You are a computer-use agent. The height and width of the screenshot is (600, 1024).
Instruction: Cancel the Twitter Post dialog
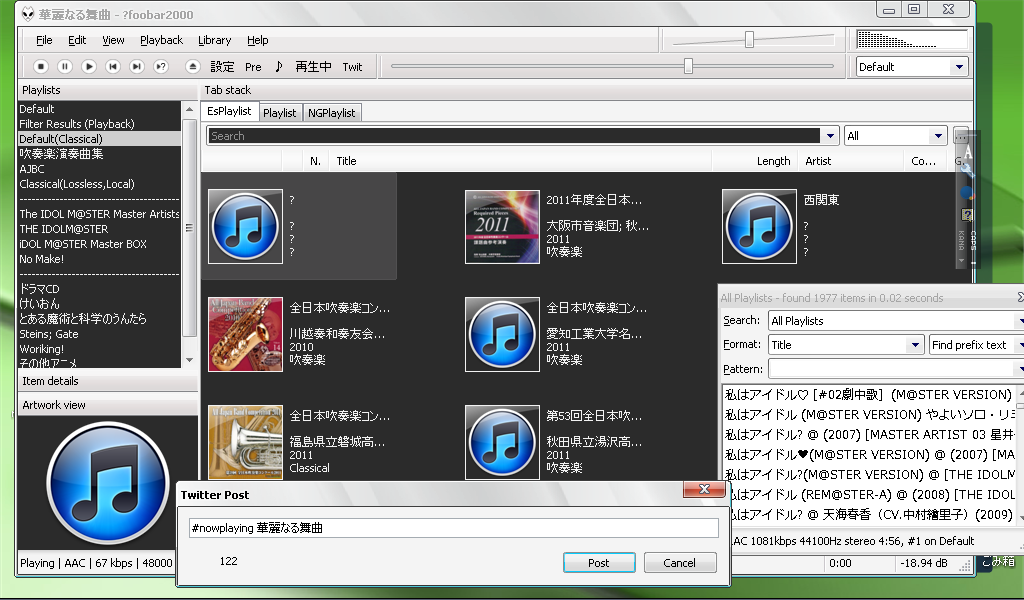[680, 563]
